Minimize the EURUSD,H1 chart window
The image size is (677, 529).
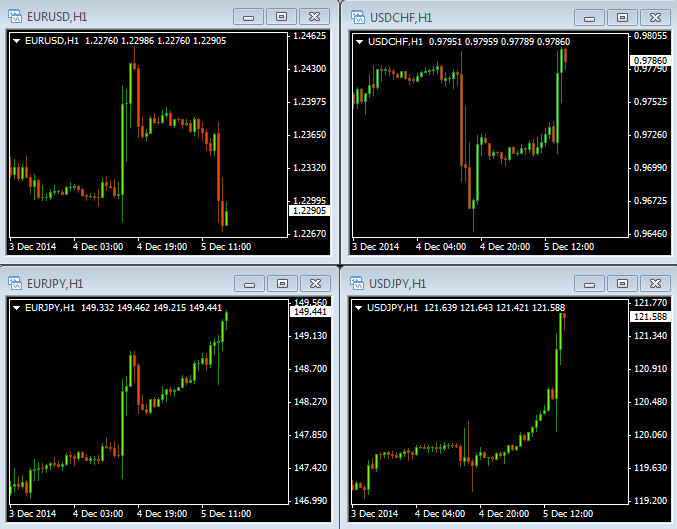click(x=248, y=17)
